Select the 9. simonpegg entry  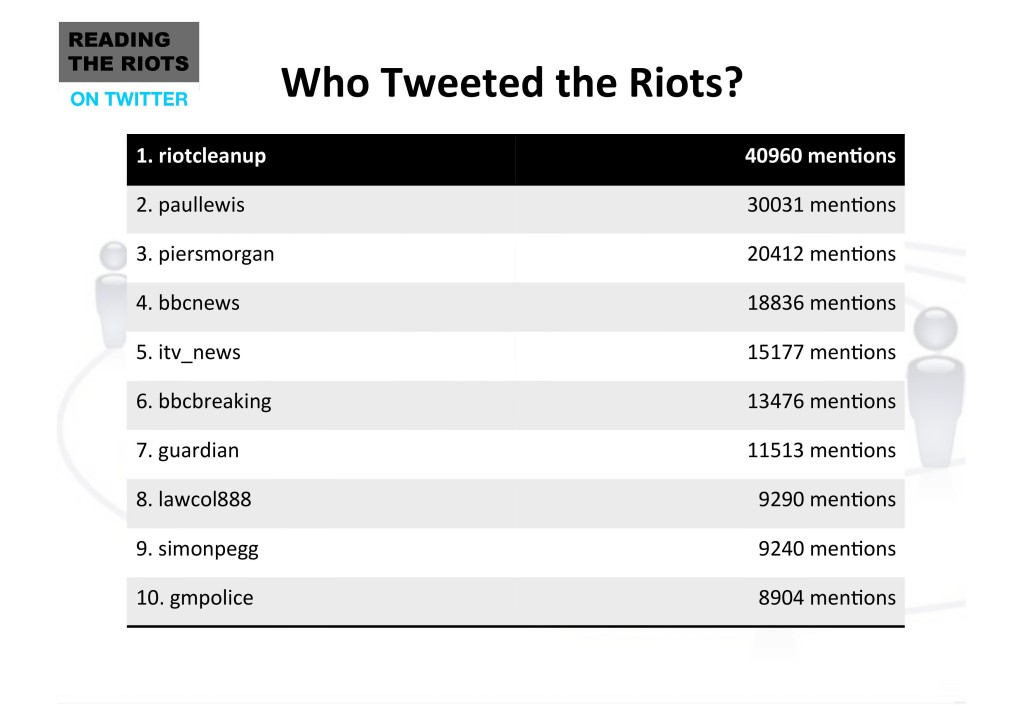197,549
